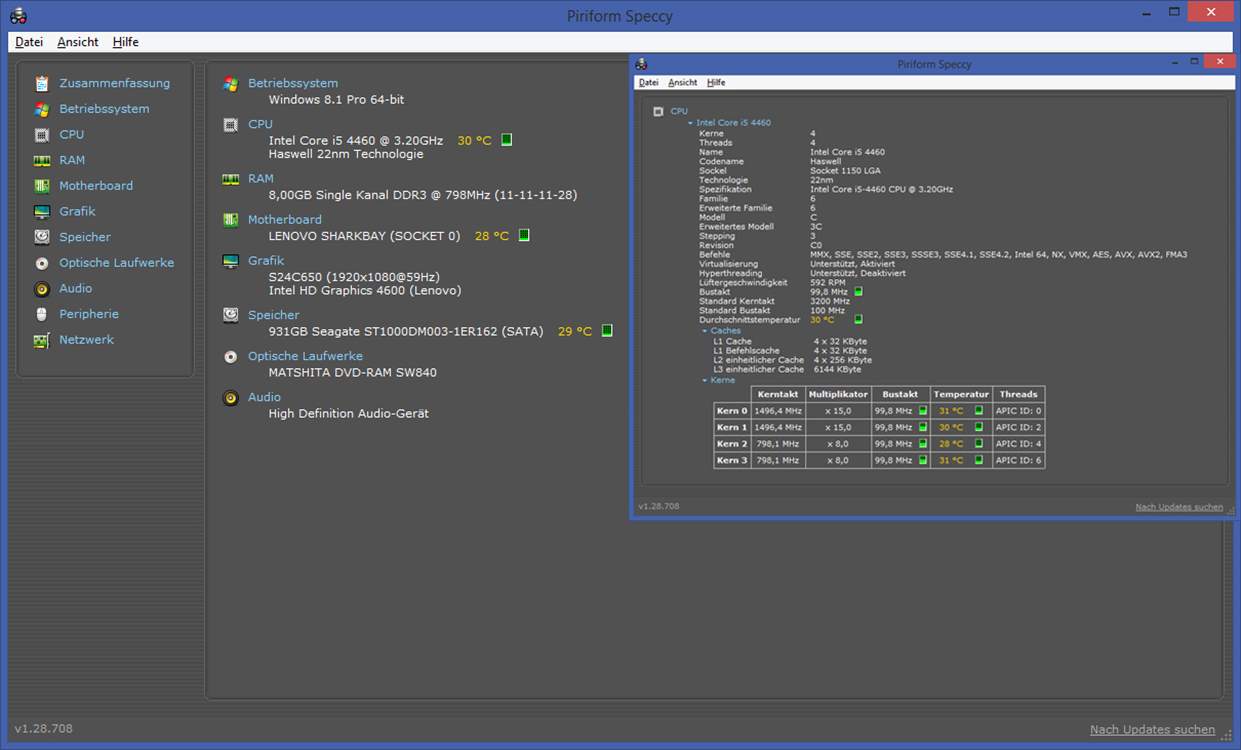
Task: Click version v1.28.708 in main status bar
Action: [x=43, y=729]
